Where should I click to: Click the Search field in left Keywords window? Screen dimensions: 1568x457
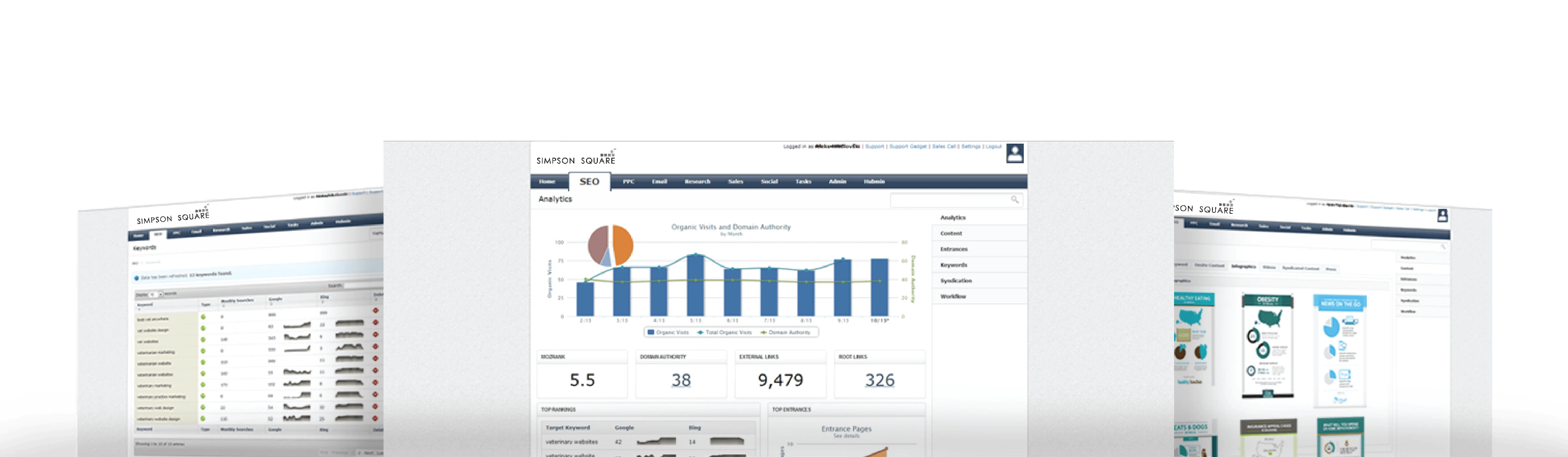pyautogui.click(x=364, y=285)
